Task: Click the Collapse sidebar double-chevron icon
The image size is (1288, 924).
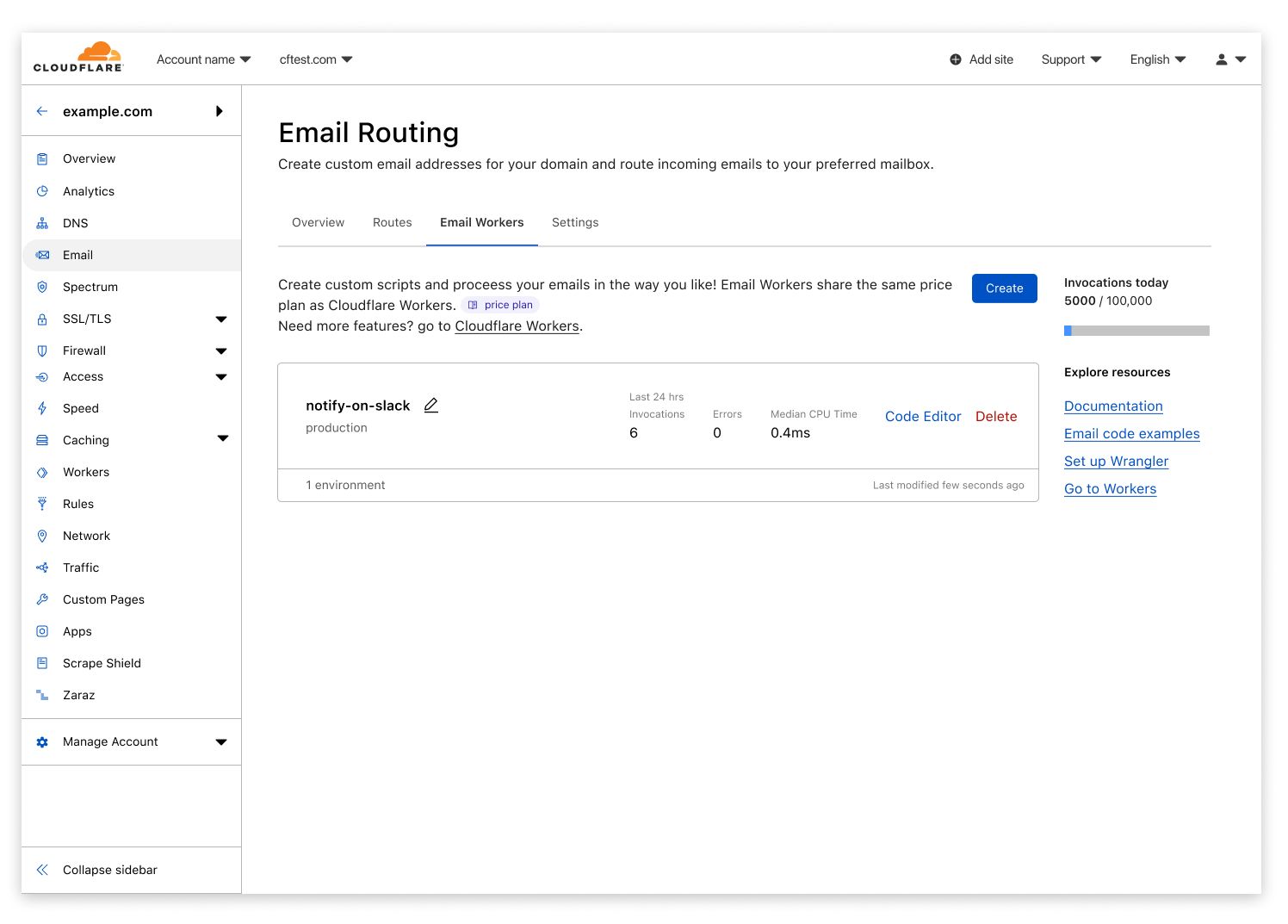Action: 42,870
